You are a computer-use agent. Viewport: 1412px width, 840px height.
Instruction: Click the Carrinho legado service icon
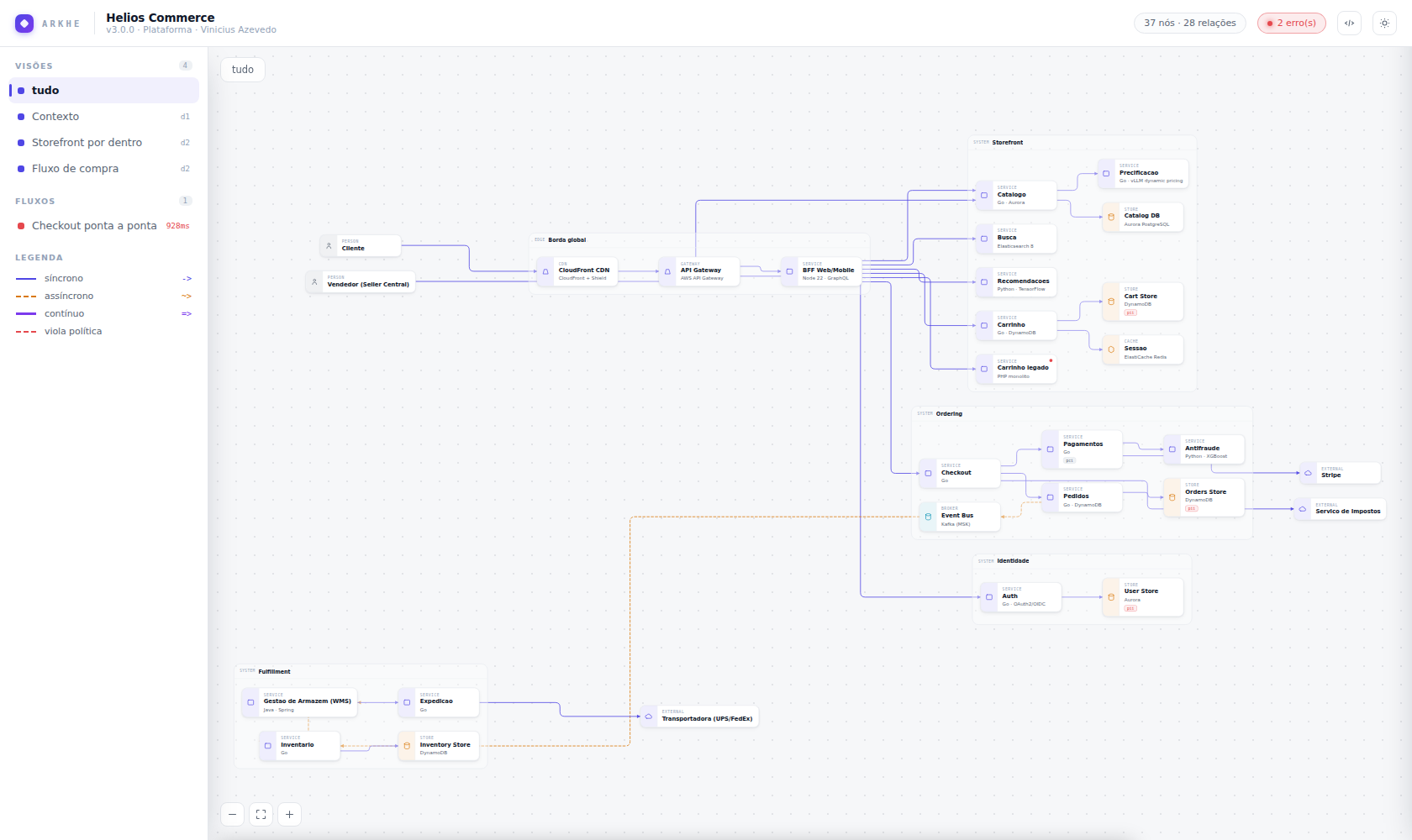[984, 370]
